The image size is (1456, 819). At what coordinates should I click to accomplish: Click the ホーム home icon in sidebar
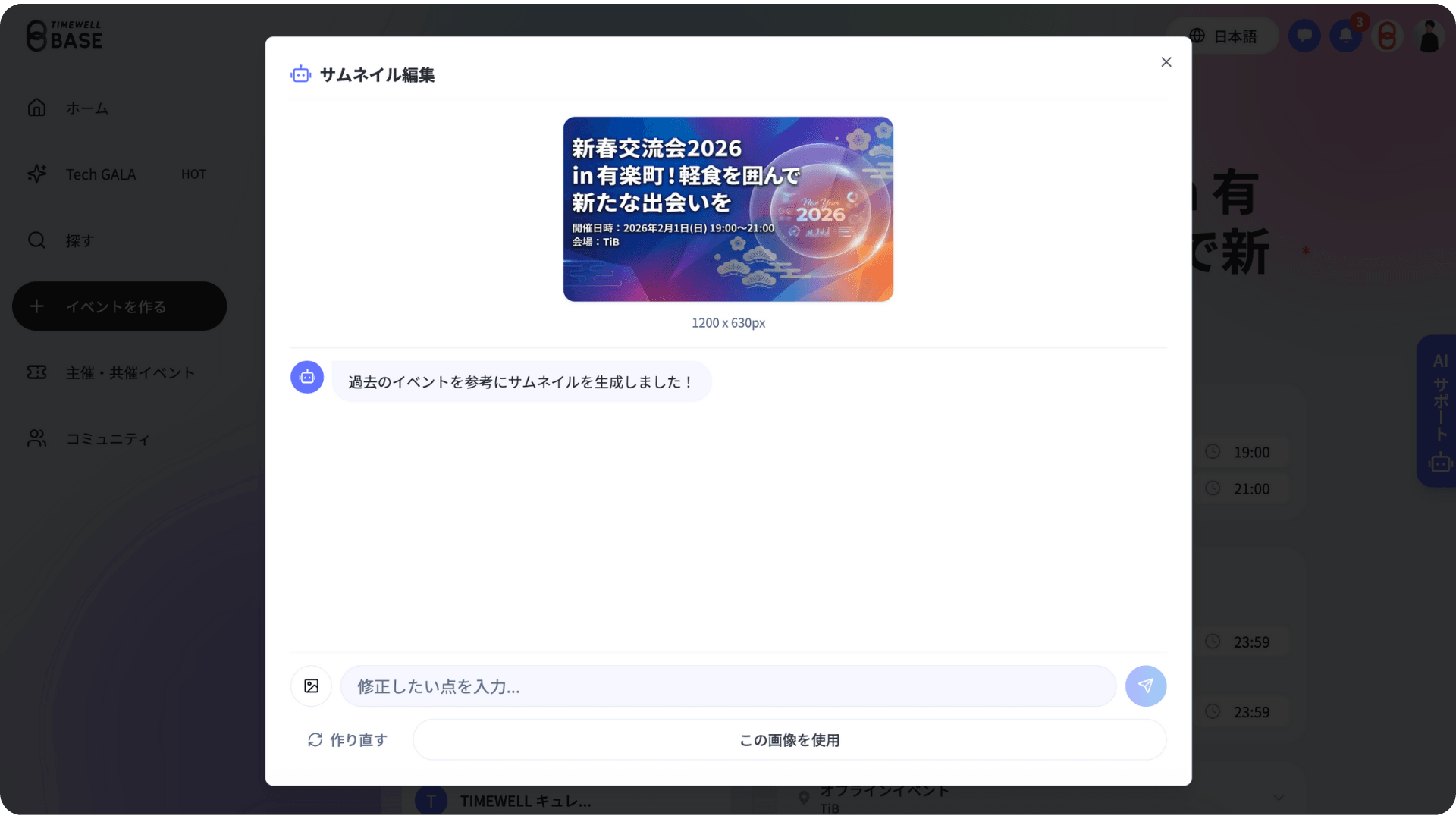36,107
